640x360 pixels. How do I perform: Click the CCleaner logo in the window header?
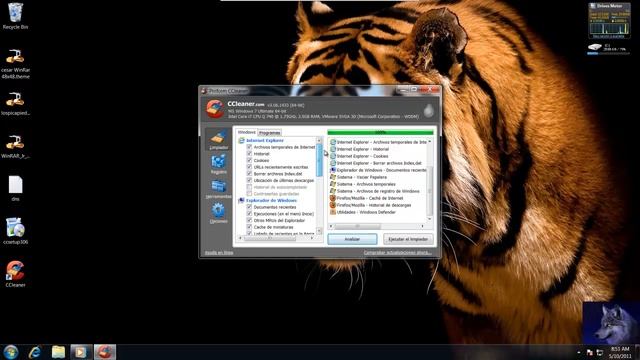tap(215, 109)
